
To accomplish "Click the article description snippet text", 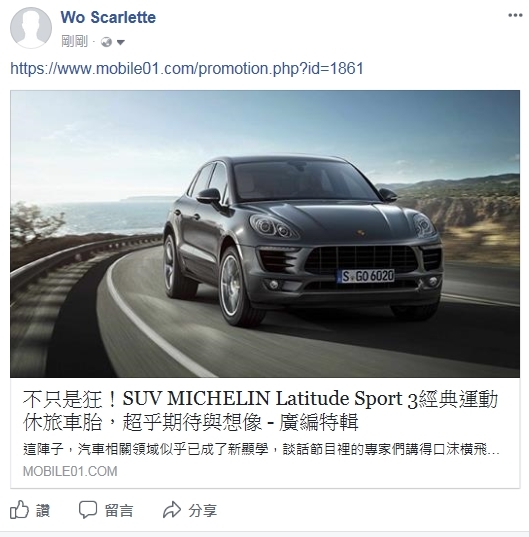I will click(261, 449).
